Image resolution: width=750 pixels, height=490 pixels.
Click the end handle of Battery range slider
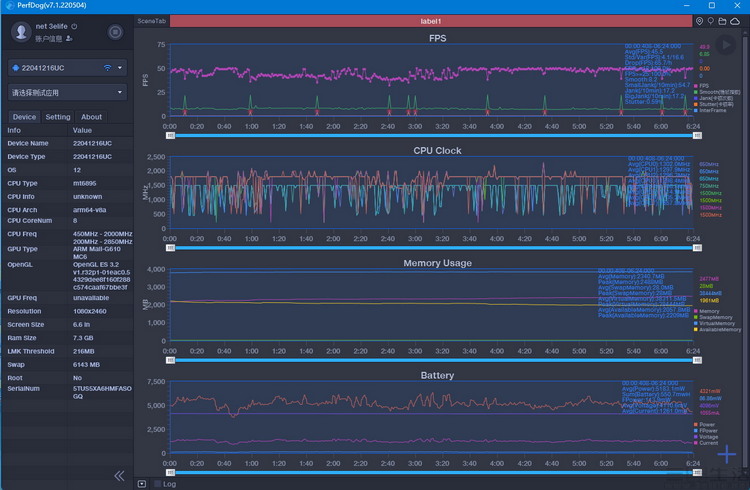point(697,473)
